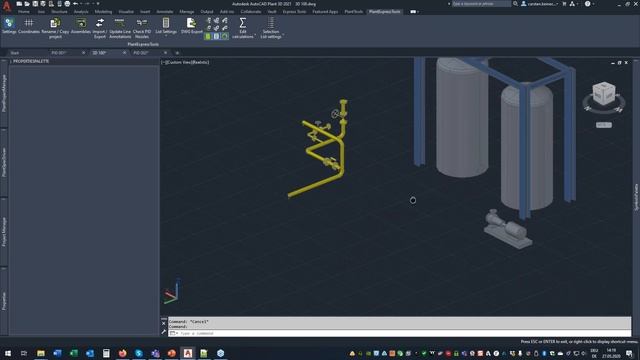Image resolution: width=640 pixels, height=360 pixels.
Task: Open Windows Start menu
Action: (7, 353)
